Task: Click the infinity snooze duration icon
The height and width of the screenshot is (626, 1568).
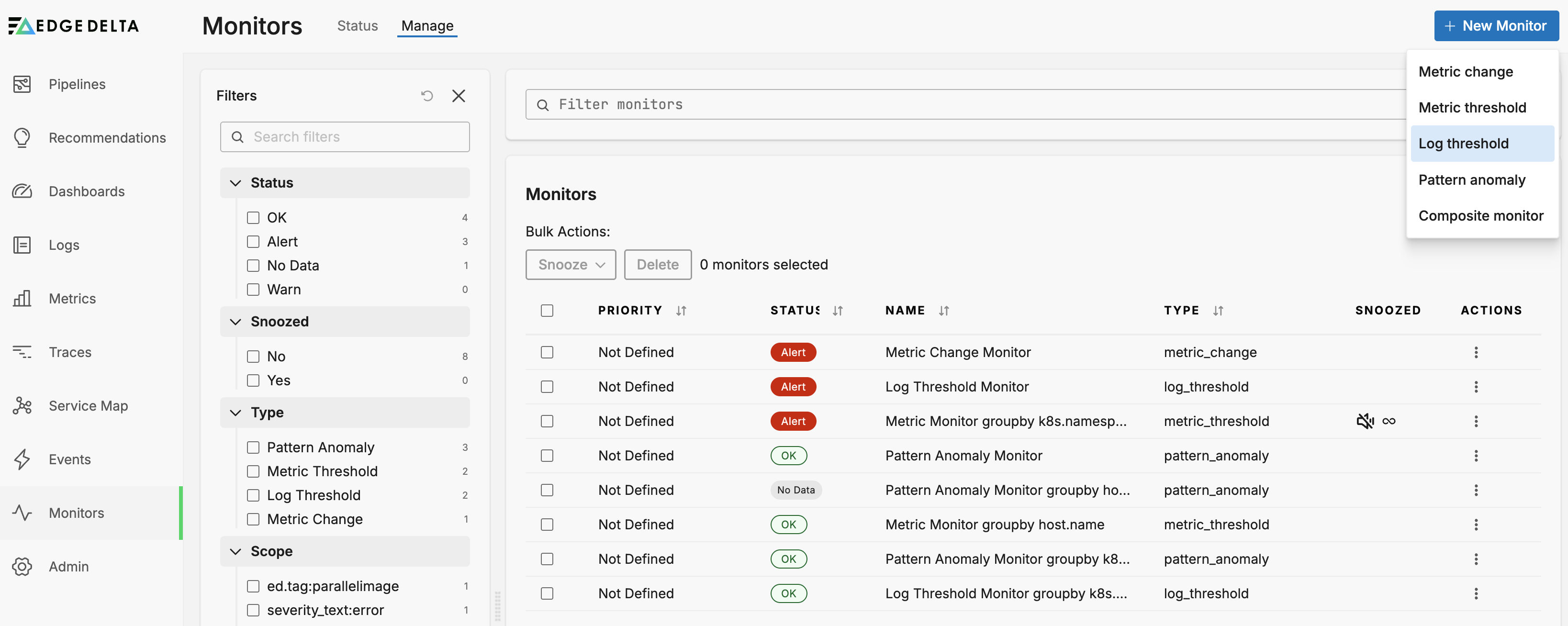Action: click(1389, 421)
